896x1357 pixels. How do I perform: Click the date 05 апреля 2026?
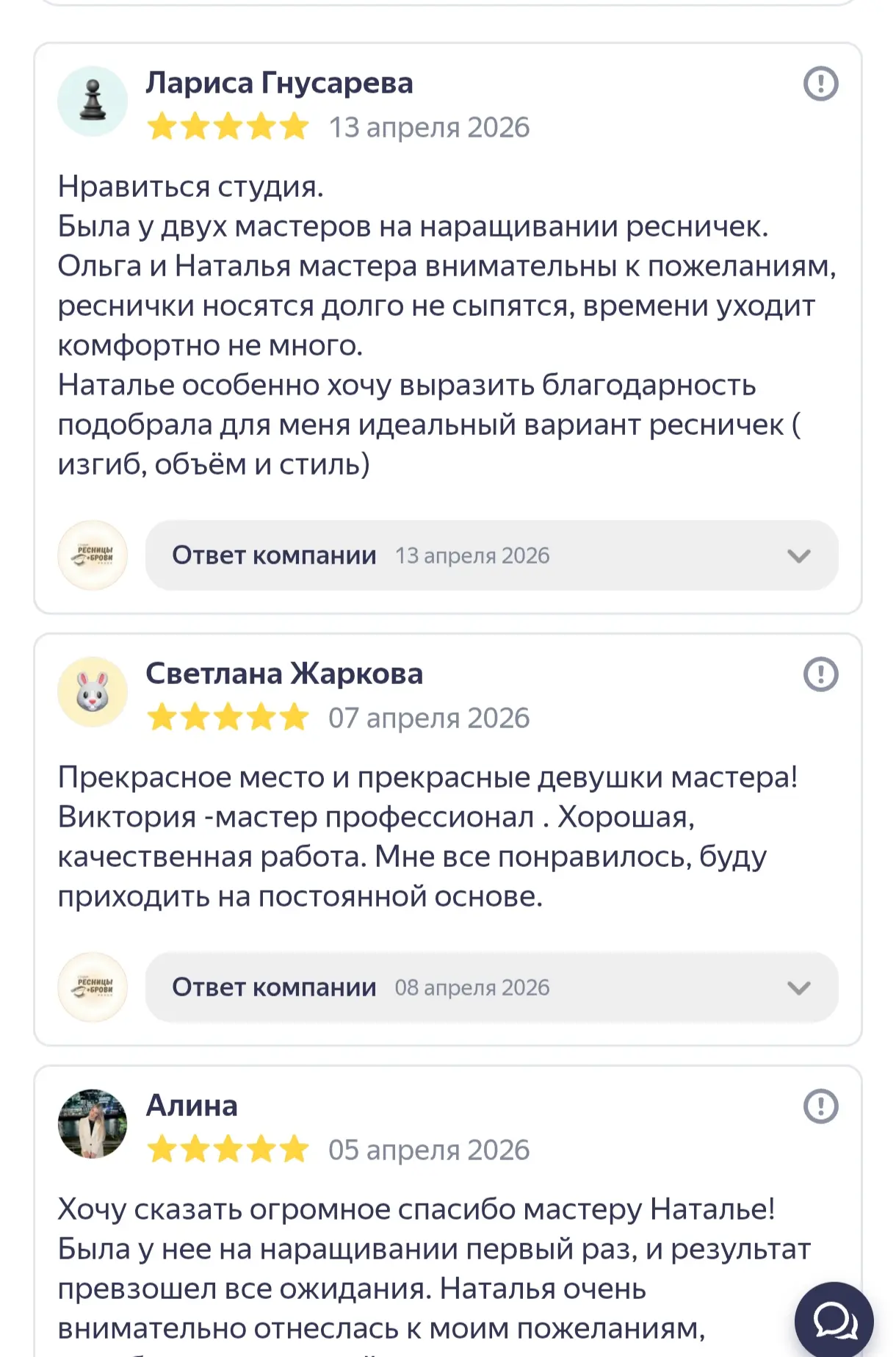(429, 1150)
